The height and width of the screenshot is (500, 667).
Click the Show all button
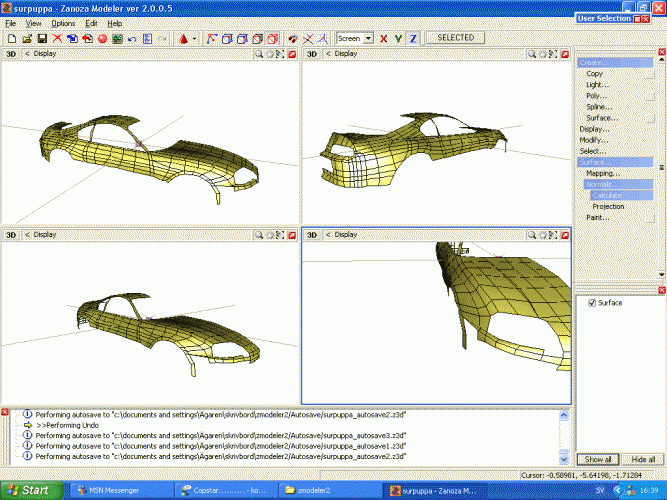coord(598,459)
